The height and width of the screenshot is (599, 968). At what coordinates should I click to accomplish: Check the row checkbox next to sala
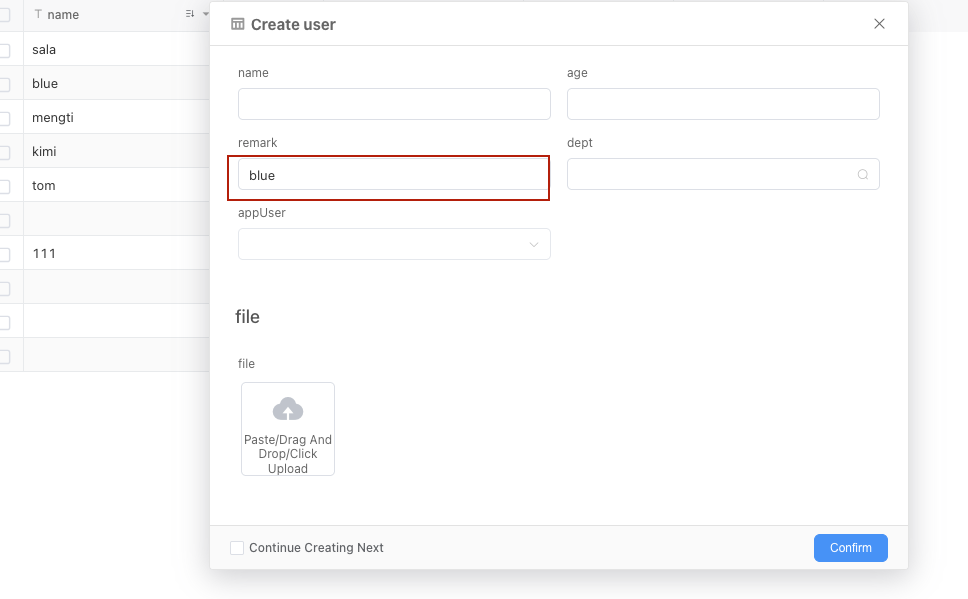click(x=4, y=49)
